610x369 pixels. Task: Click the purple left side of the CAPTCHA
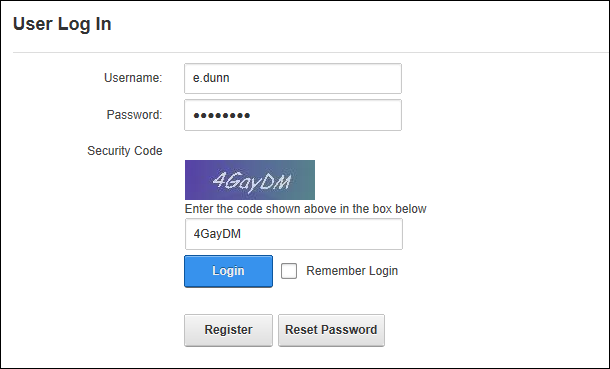pos(198,180)
